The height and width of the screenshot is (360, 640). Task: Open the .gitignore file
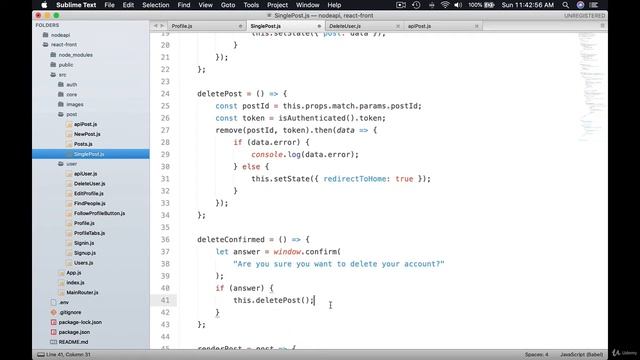coord(70,312)
